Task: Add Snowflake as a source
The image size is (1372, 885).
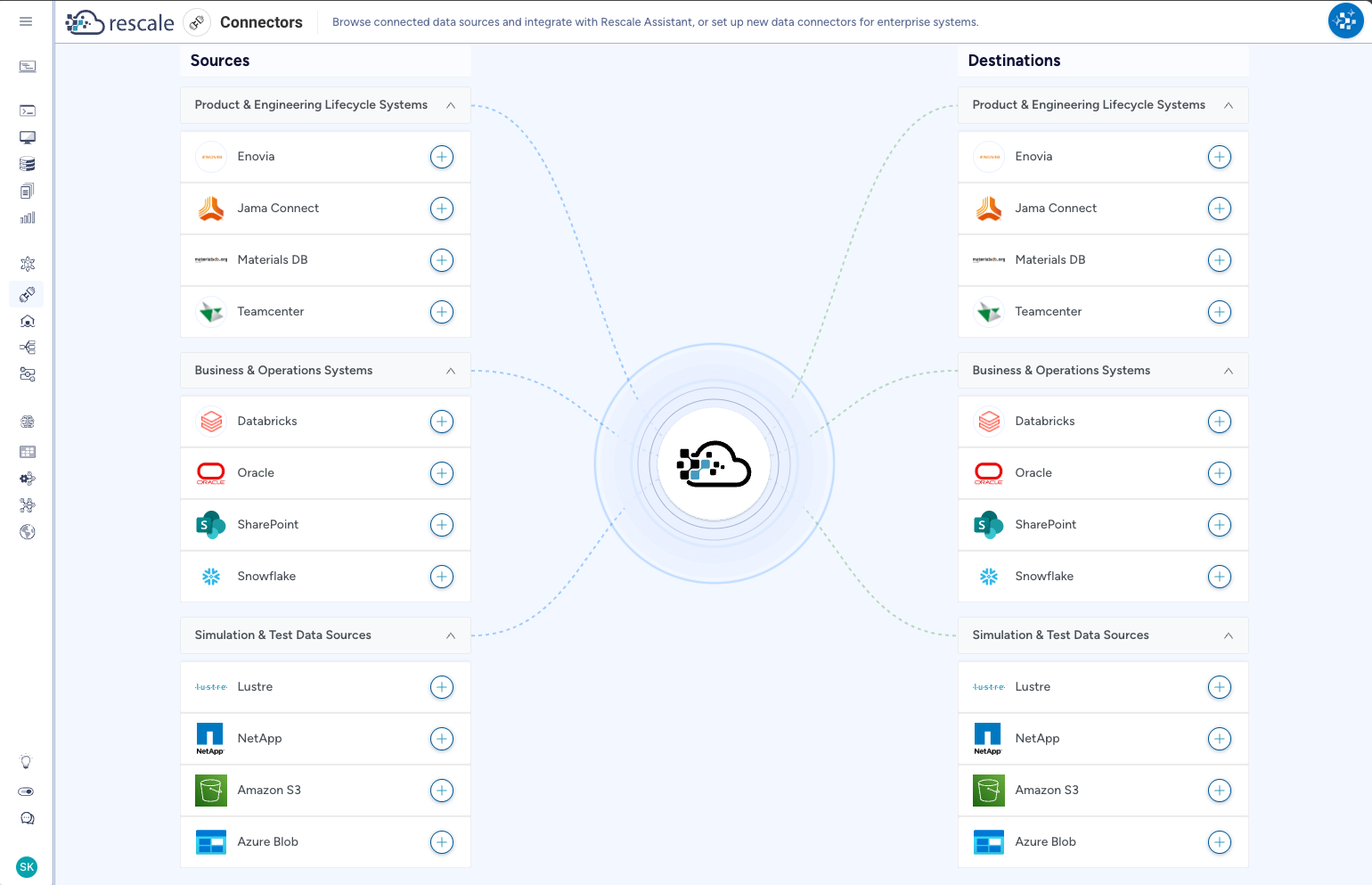Action: pyautogui.click(x=442, y=577)
